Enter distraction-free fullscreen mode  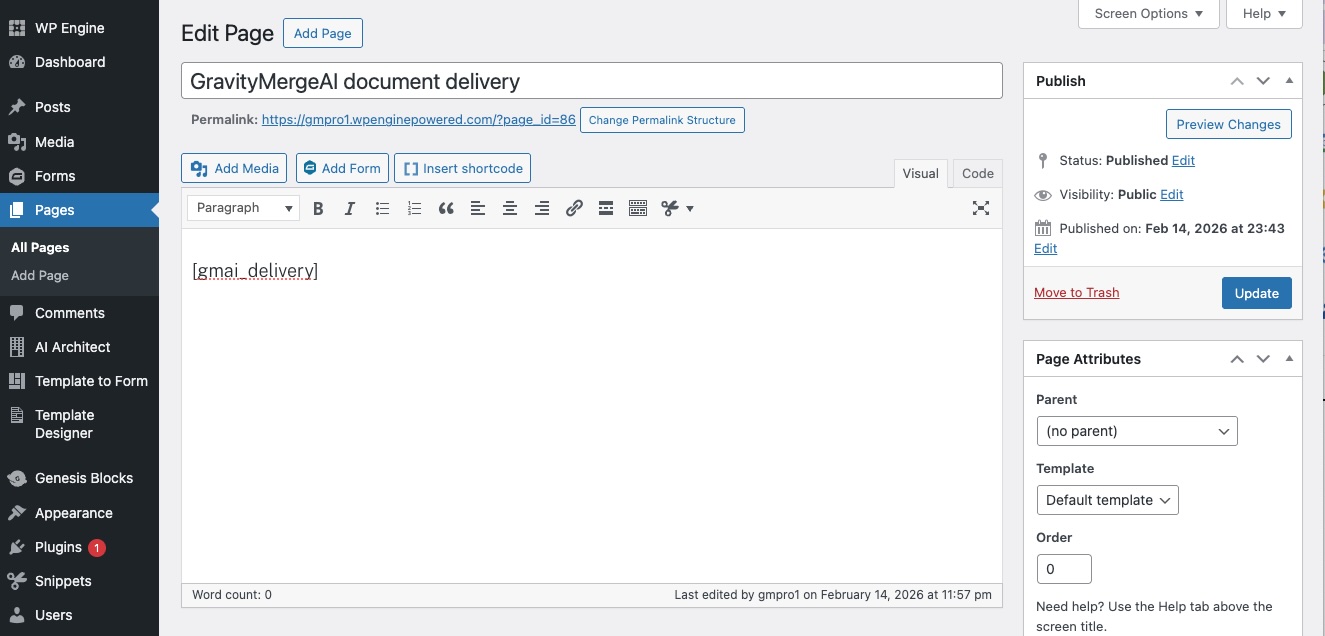coord(981,208)
